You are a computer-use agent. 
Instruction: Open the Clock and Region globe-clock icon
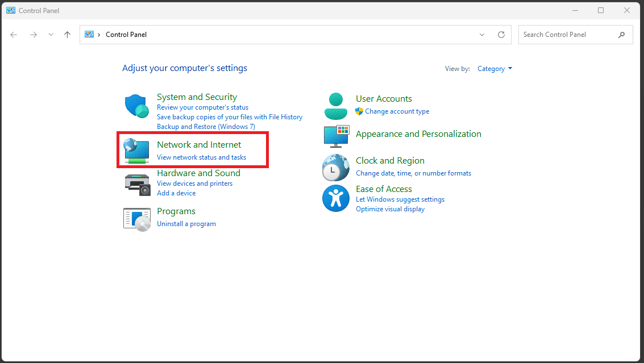pyautogui.click(x=336, y=168)
